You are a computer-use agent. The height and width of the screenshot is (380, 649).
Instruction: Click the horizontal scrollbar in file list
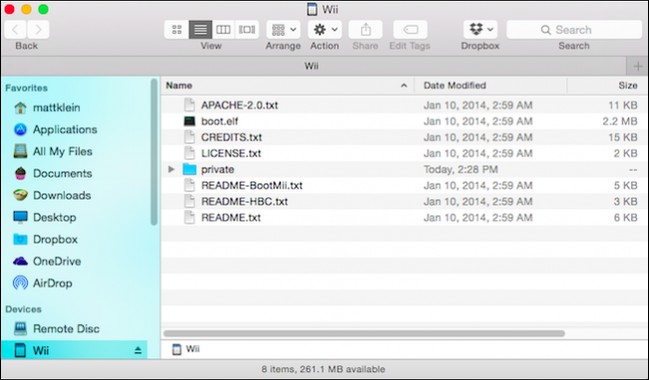[x=364, y=333]
